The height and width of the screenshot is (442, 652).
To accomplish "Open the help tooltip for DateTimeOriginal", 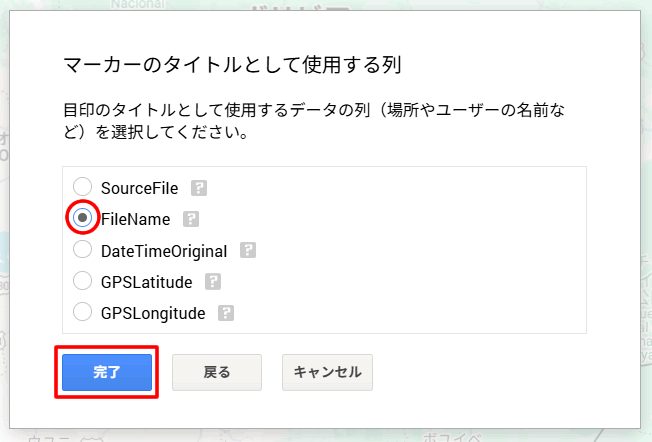I will (248, 250).
